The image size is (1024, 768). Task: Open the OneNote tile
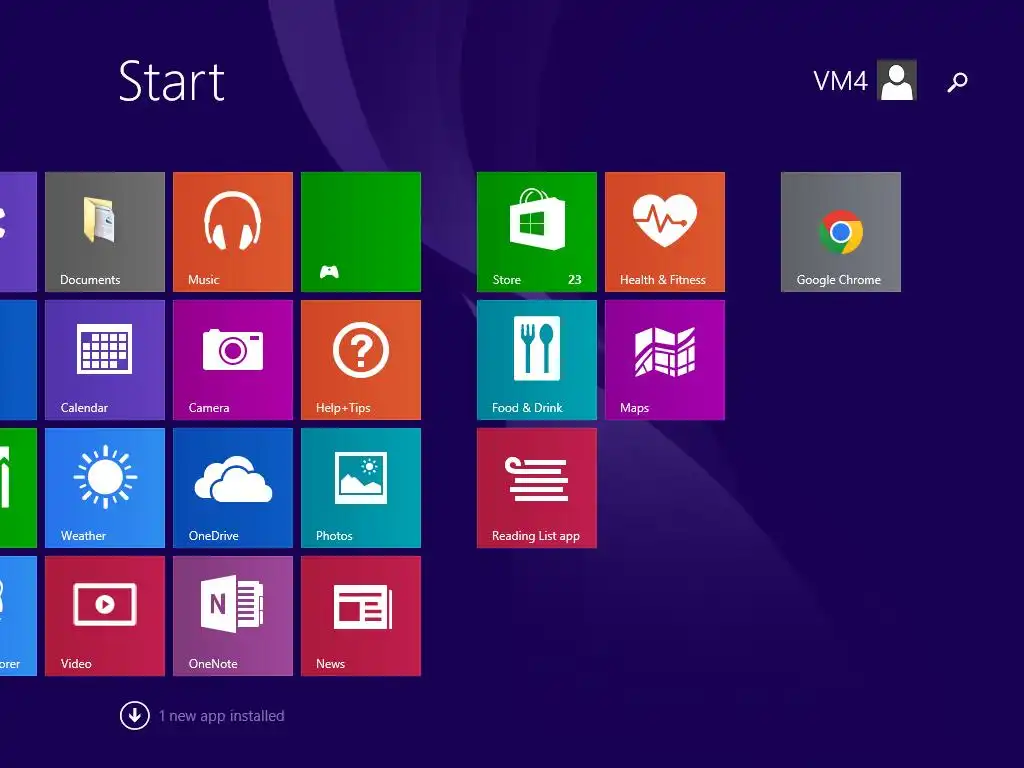click(x=232, y=616)
